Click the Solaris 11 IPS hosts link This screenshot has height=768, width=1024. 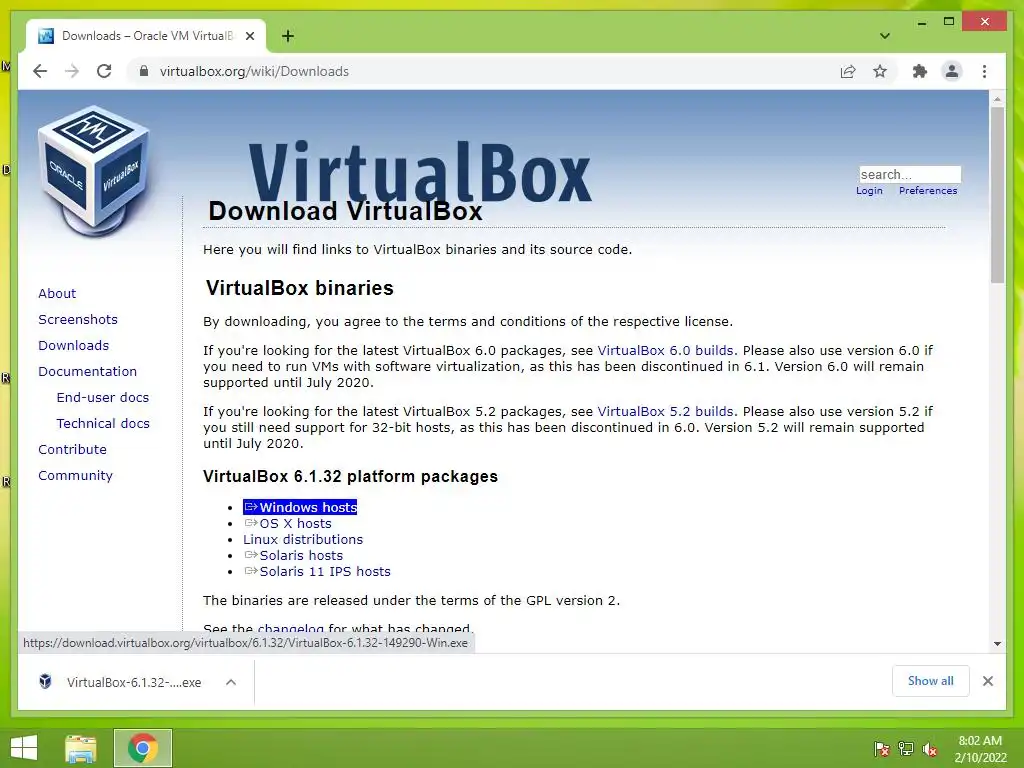tap(317, 571)
